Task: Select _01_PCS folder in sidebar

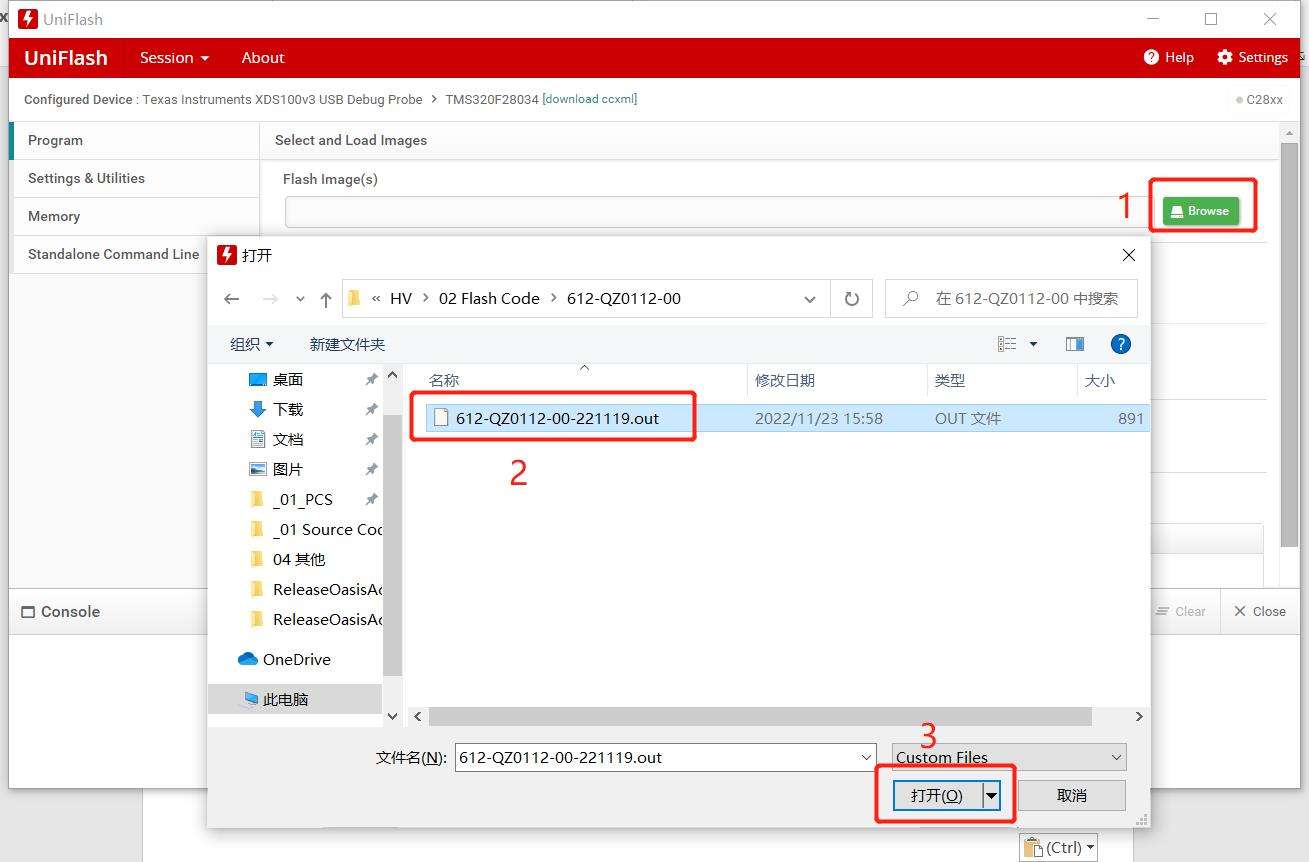Action: pyautogui.click(x=303, y=499)
